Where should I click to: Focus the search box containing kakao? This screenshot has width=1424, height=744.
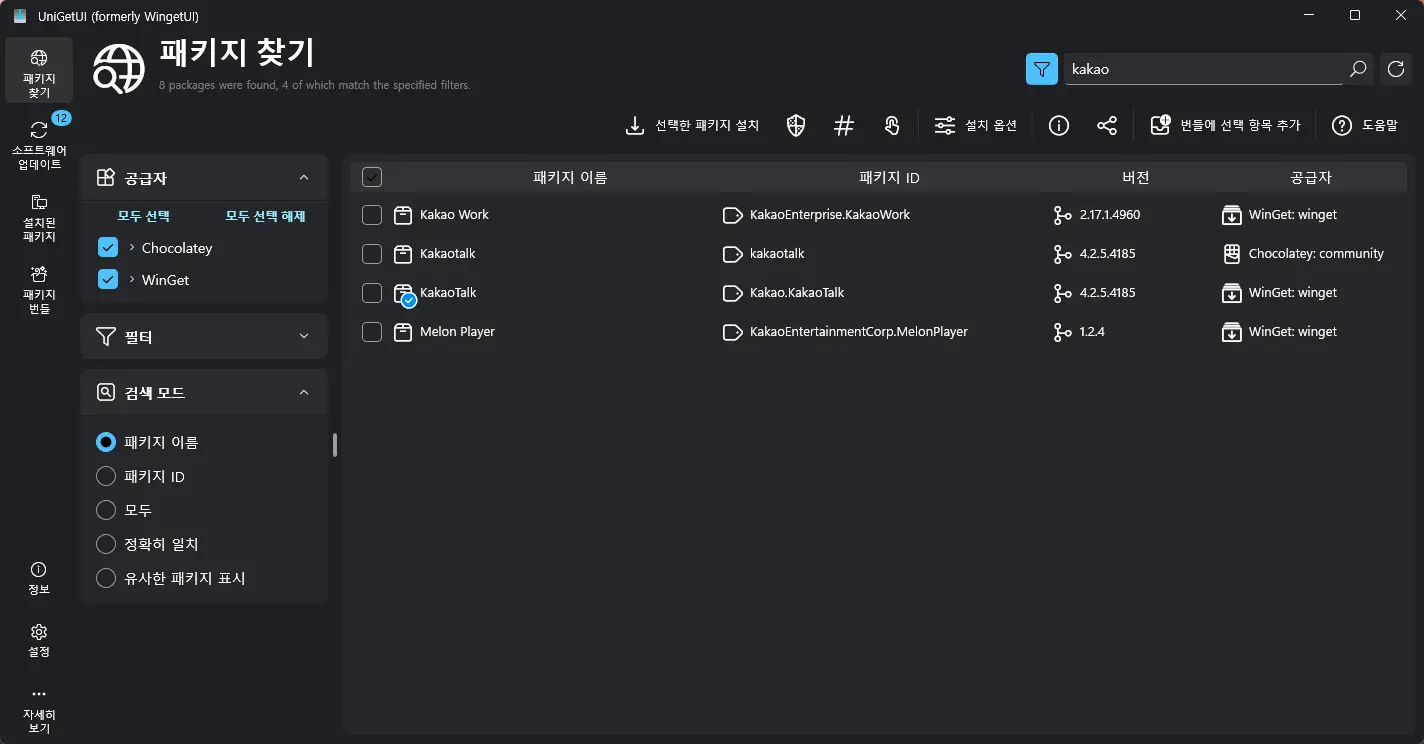pos(1204,69)
